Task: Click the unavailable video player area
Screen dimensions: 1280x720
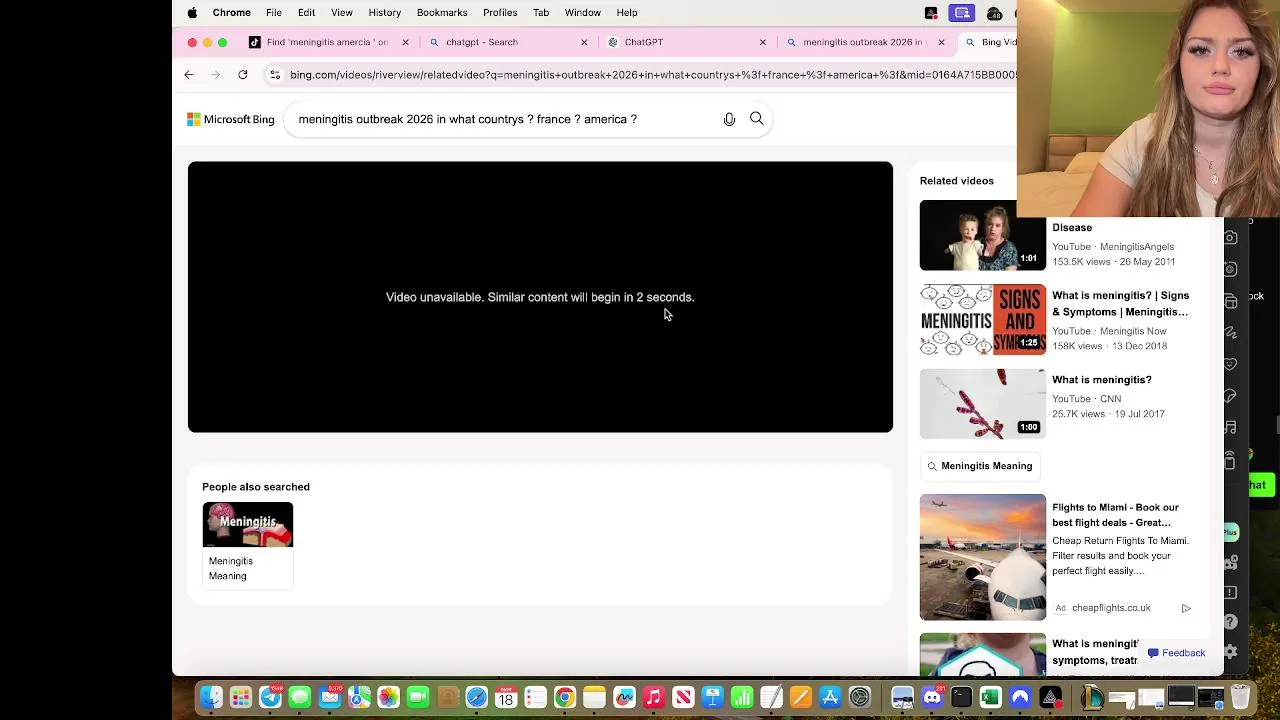Action: (x=540, y=297)
